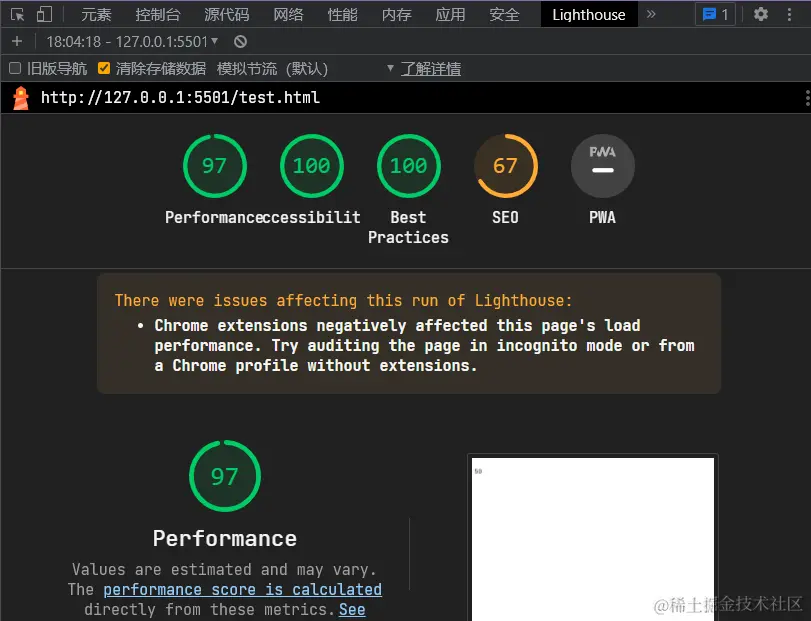Uncheck the 清除存储数据 checkbox
811x621 pixels.
[x=104, y=68]
